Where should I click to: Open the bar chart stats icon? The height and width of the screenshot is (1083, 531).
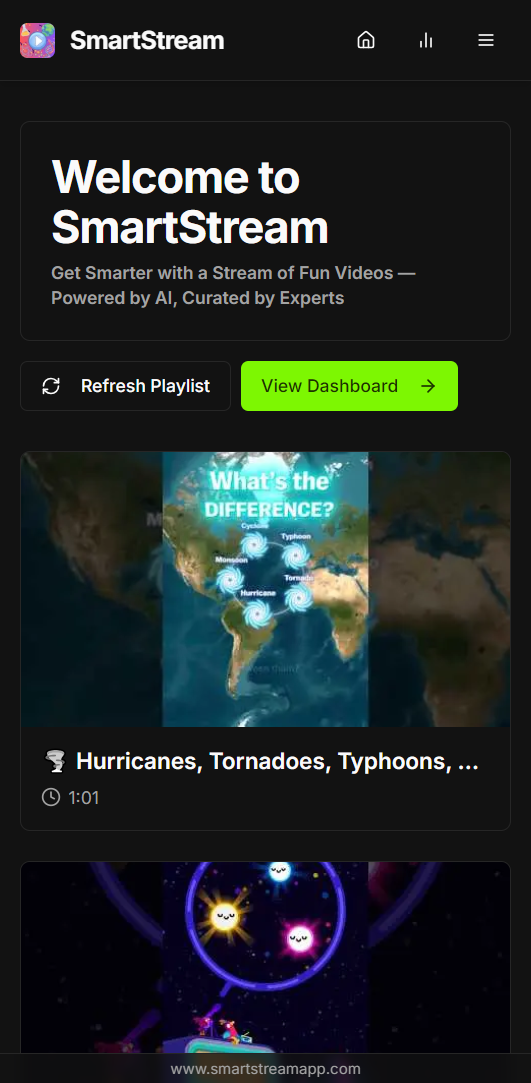click(x=425, y=40)
